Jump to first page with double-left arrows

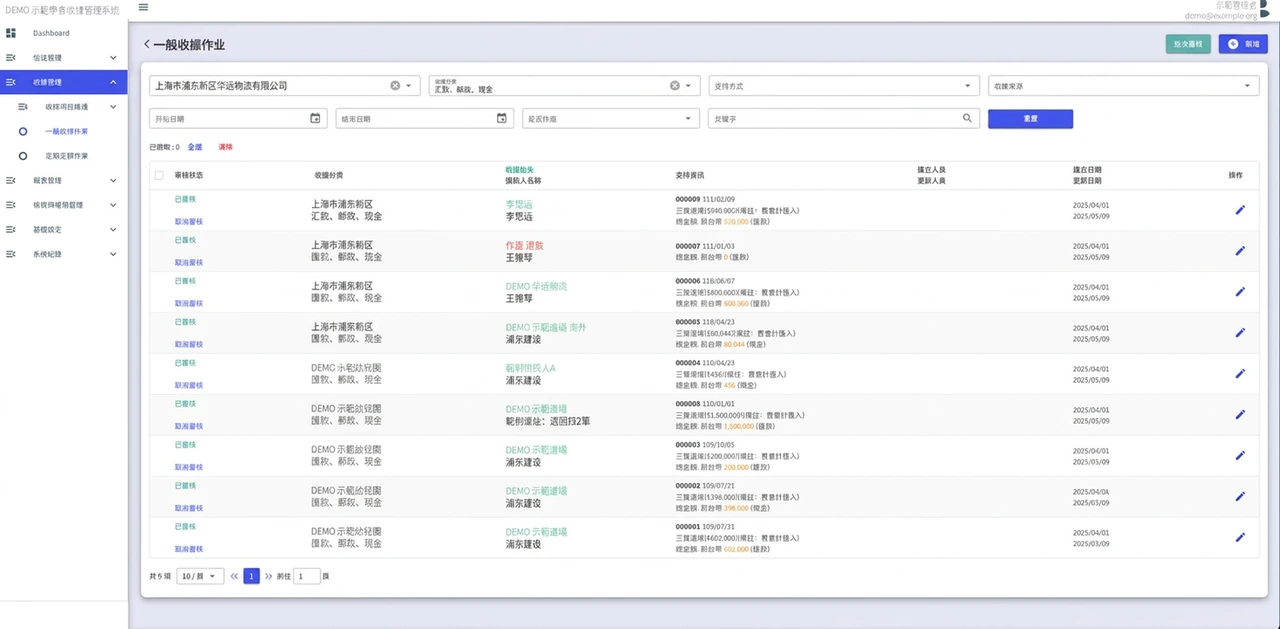coord(234,576)
